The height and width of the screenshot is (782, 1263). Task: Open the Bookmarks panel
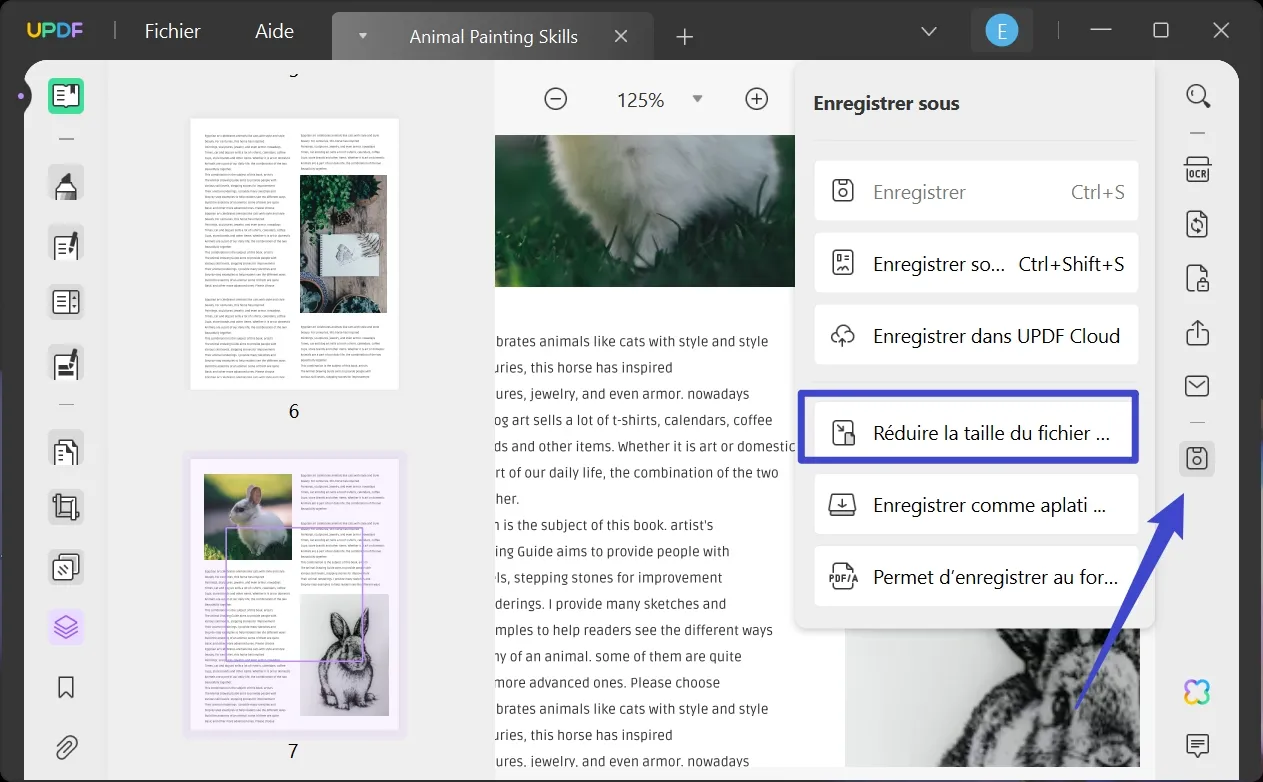[66, 687]
